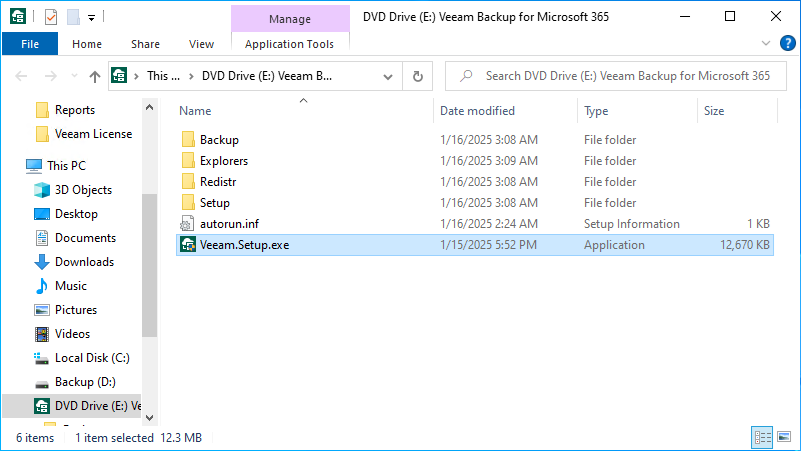Image resolution: width=801 pixels, height=451 pixels.
Task: Click the Veeam icon in the title bar
Action: pos(18,17)
